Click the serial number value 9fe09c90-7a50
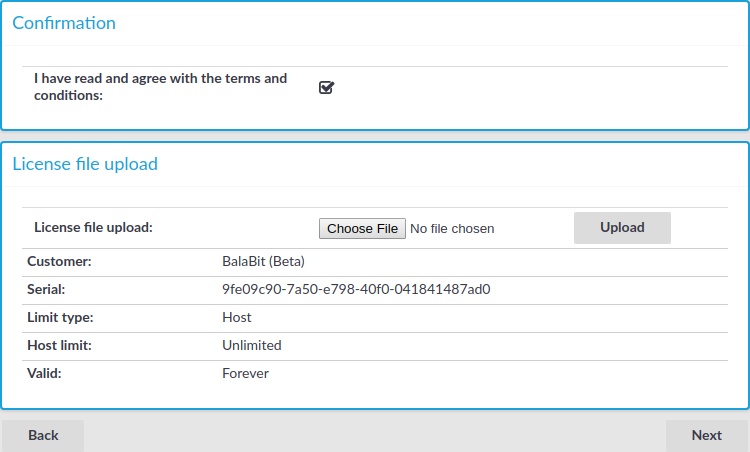 point(356,289)
